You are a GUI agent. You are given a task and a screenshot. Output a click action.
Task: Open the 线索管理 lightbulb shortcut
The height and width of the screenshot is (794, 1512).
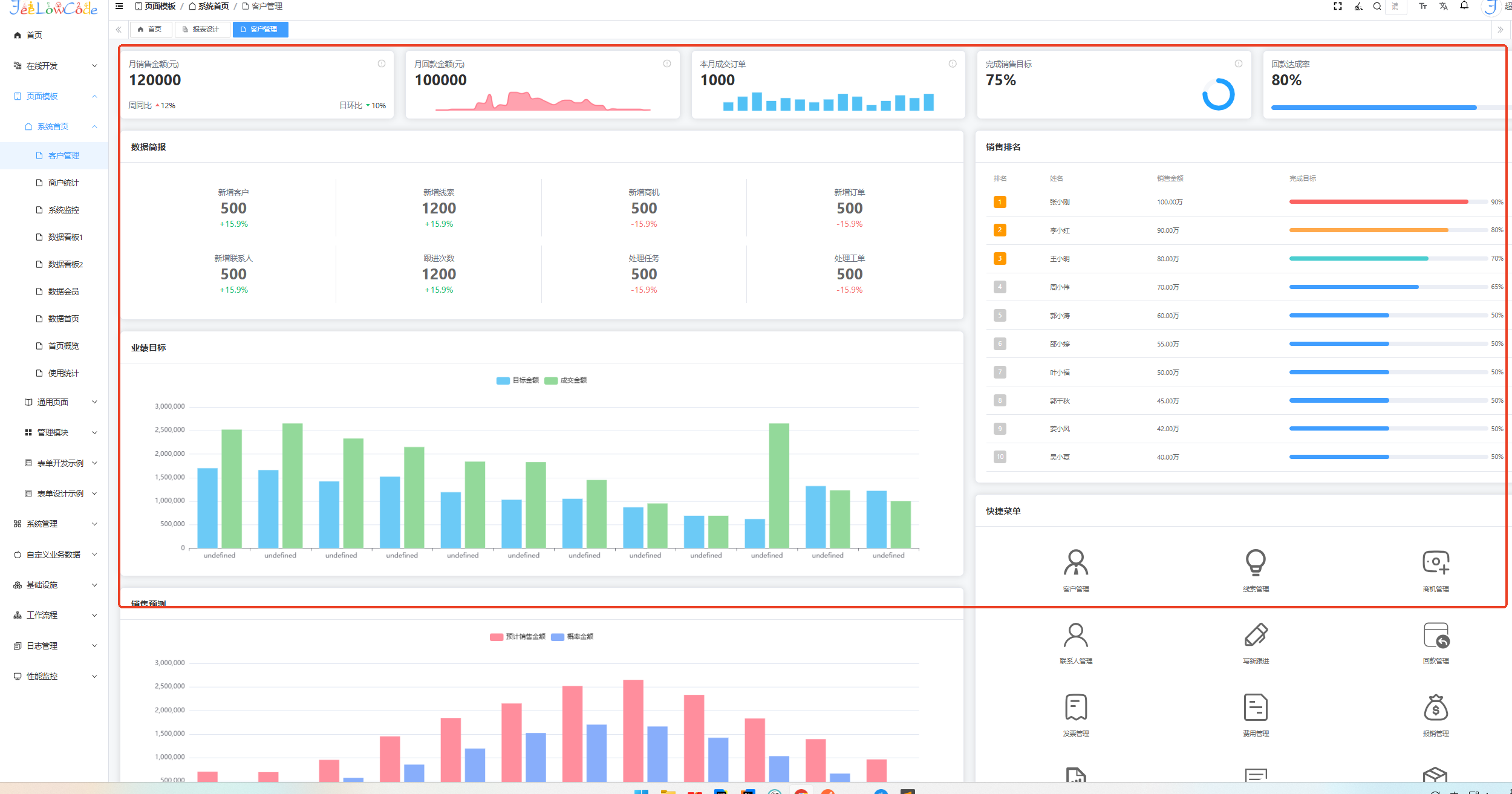[1256, 563]
